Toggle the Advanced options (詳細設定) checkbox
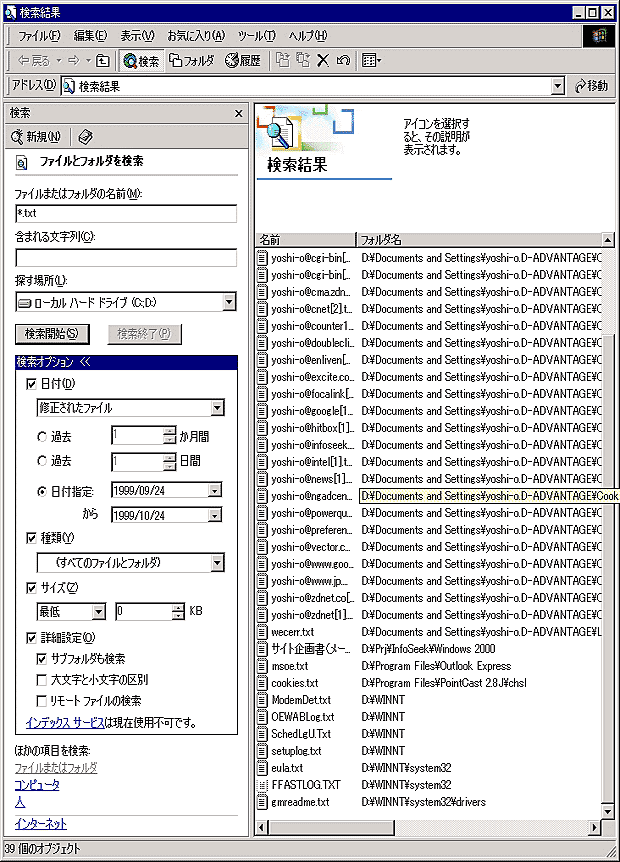This screenshot has width=620, height=862. pos(31,638)
